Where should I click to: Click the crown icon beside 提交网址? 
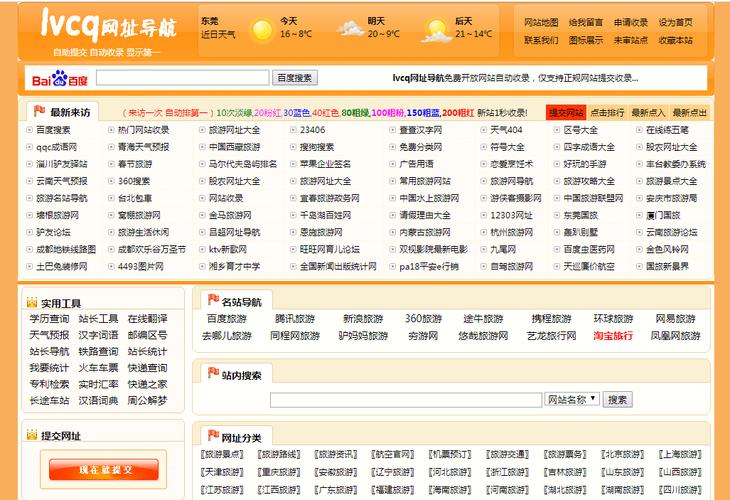32,435
